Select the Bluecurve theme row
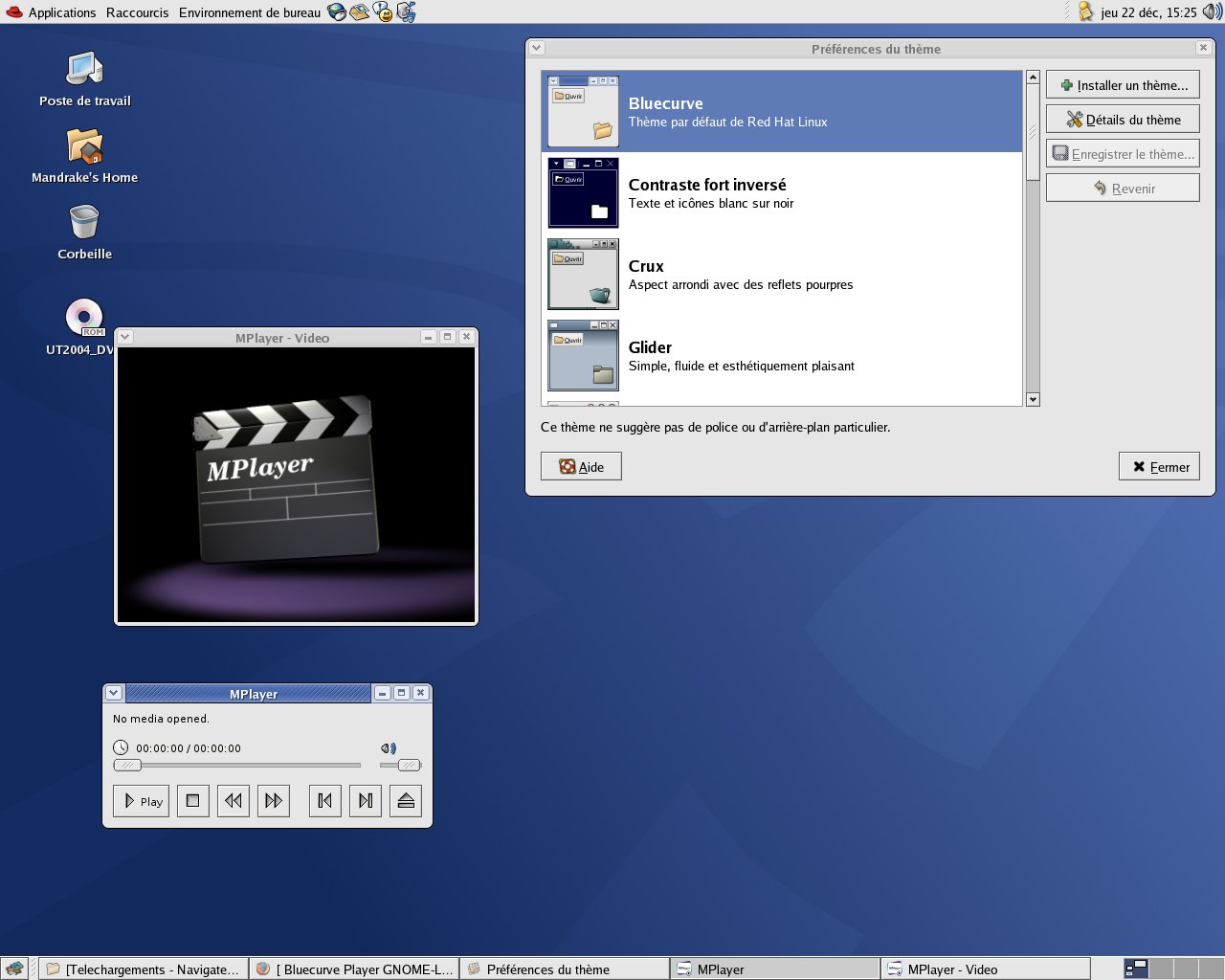This screenshot has width=1225, height=980. 782,111
